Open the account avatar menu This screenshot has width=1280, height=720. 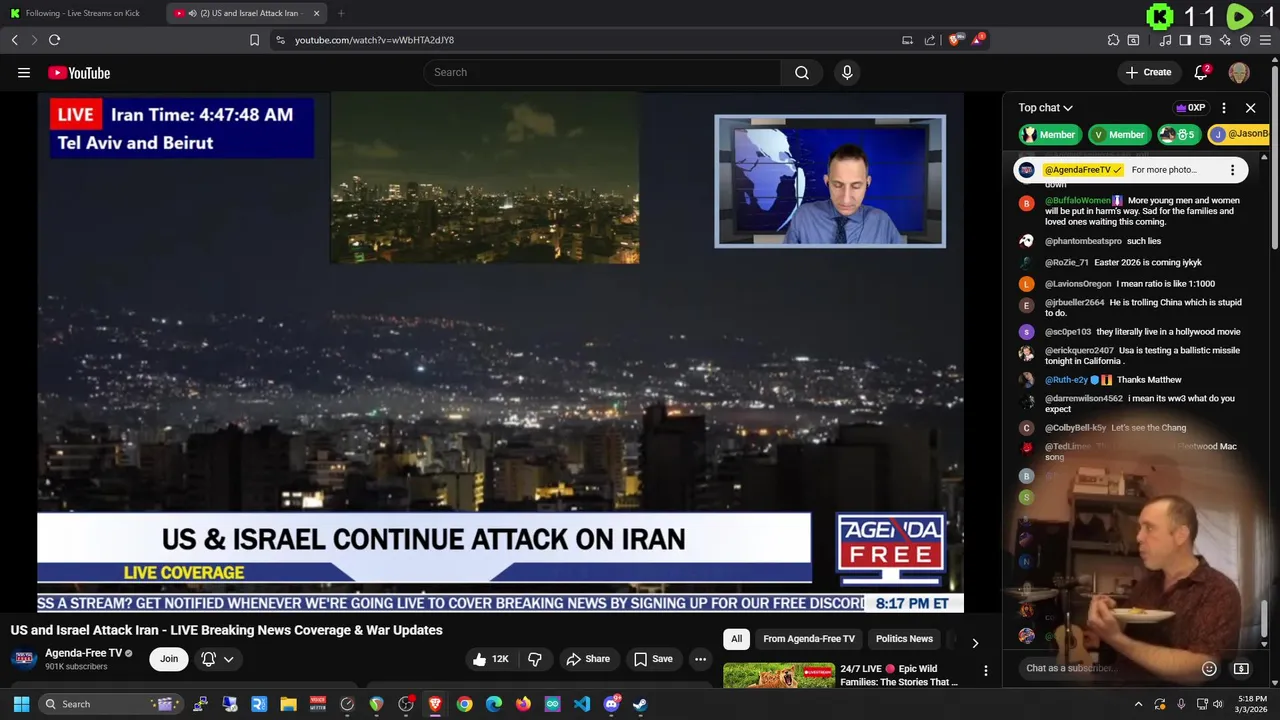coord(1239,72)
